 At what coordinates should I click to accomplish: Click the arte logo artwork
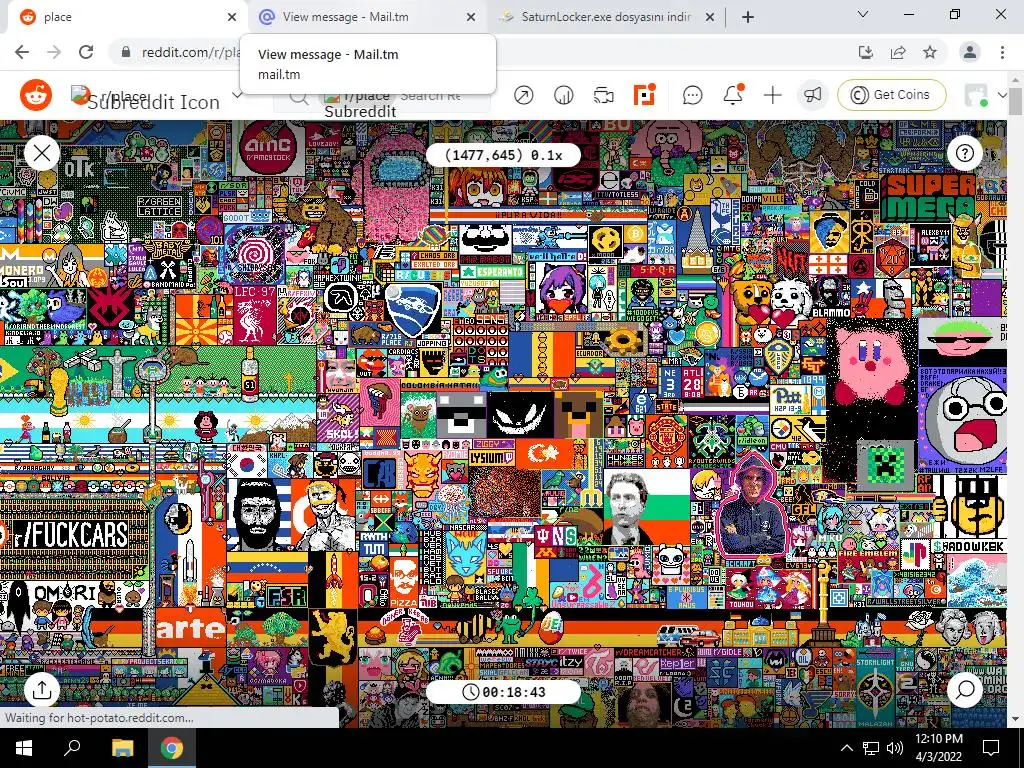[190, 628]
